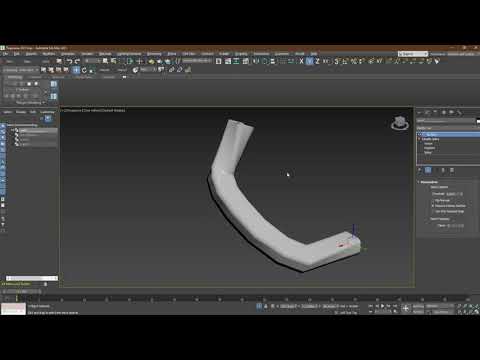Viewport: 480px width, 360px height.
Task: Open the Create tab of command panel
Action: (420, 113)
